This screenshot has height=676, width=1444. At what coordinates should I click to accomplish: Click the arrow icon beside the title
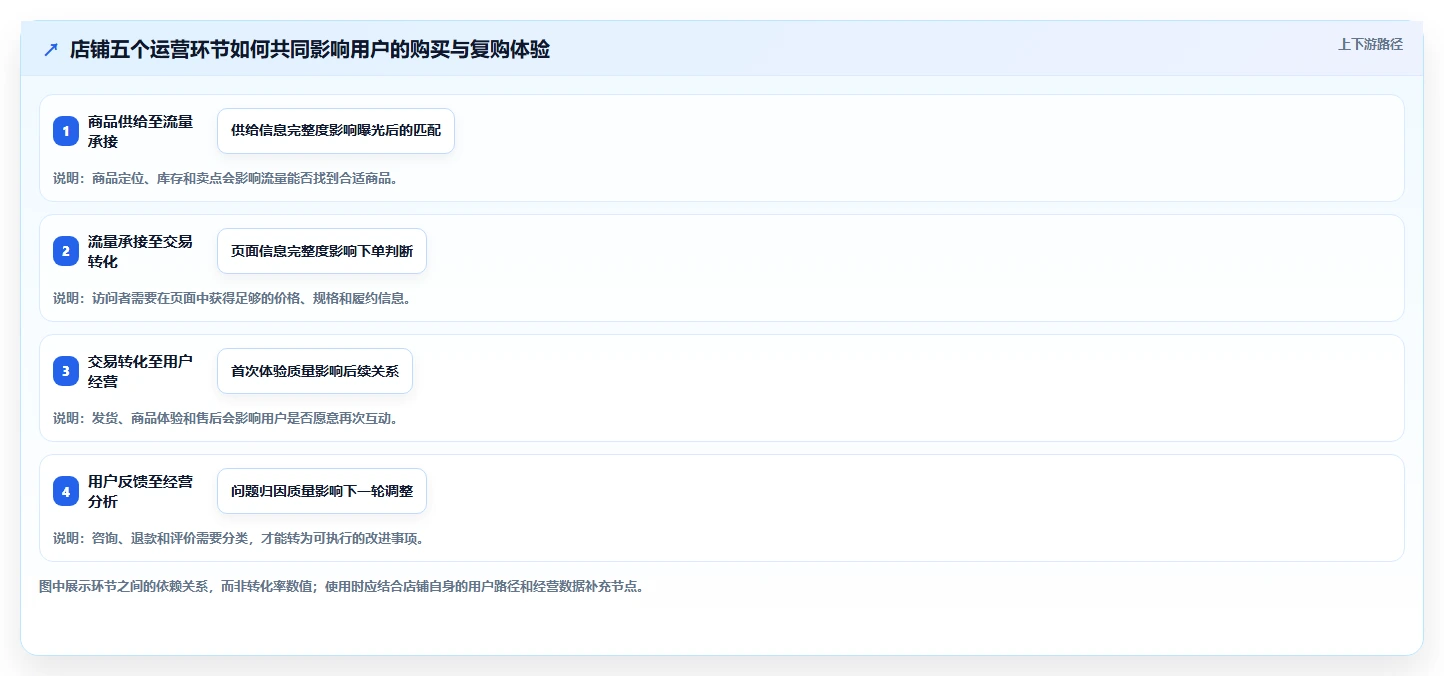51,49
